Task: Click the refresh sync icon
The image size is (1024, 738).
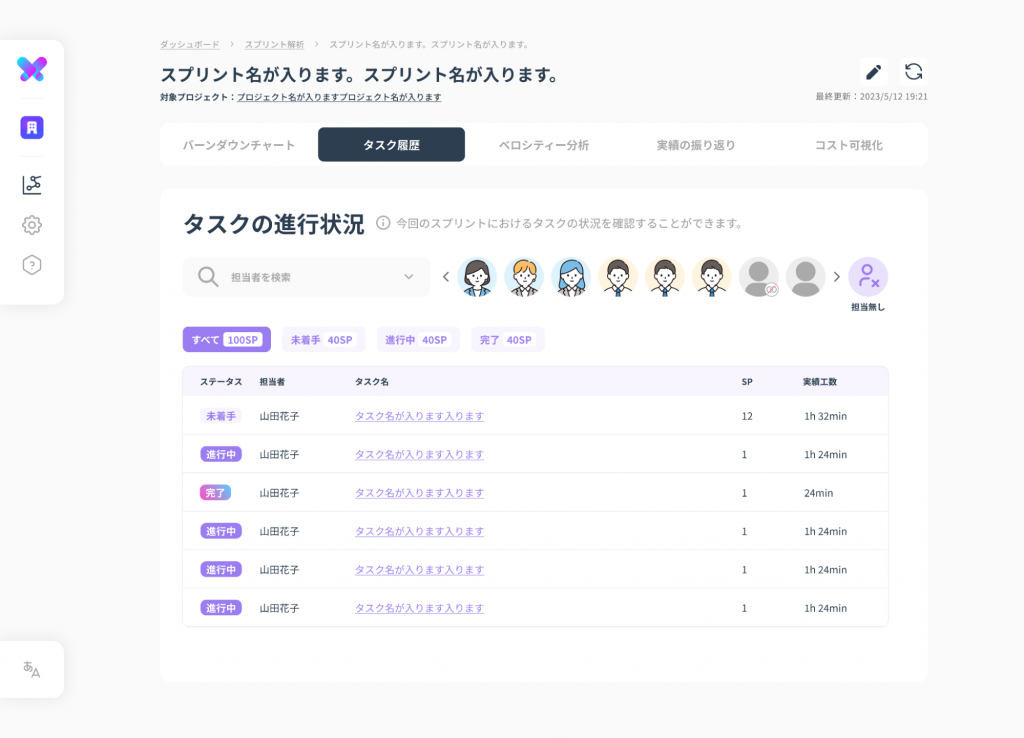Action: 914,72
